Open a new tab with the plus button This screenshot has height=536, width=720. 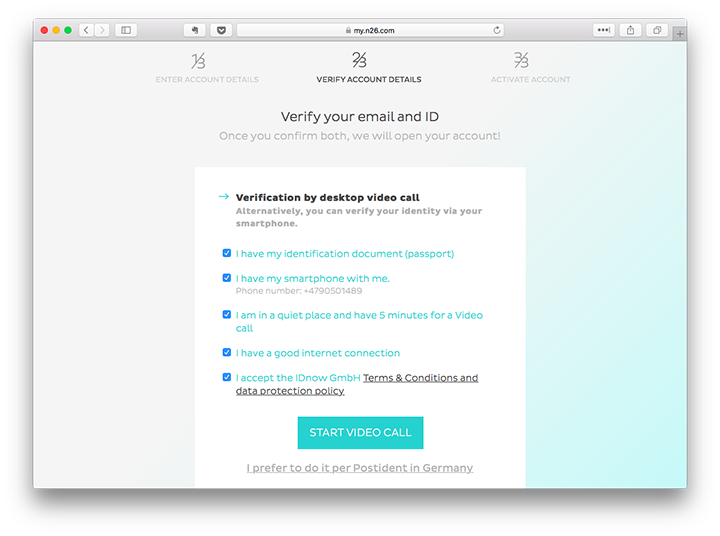point(680,34)
